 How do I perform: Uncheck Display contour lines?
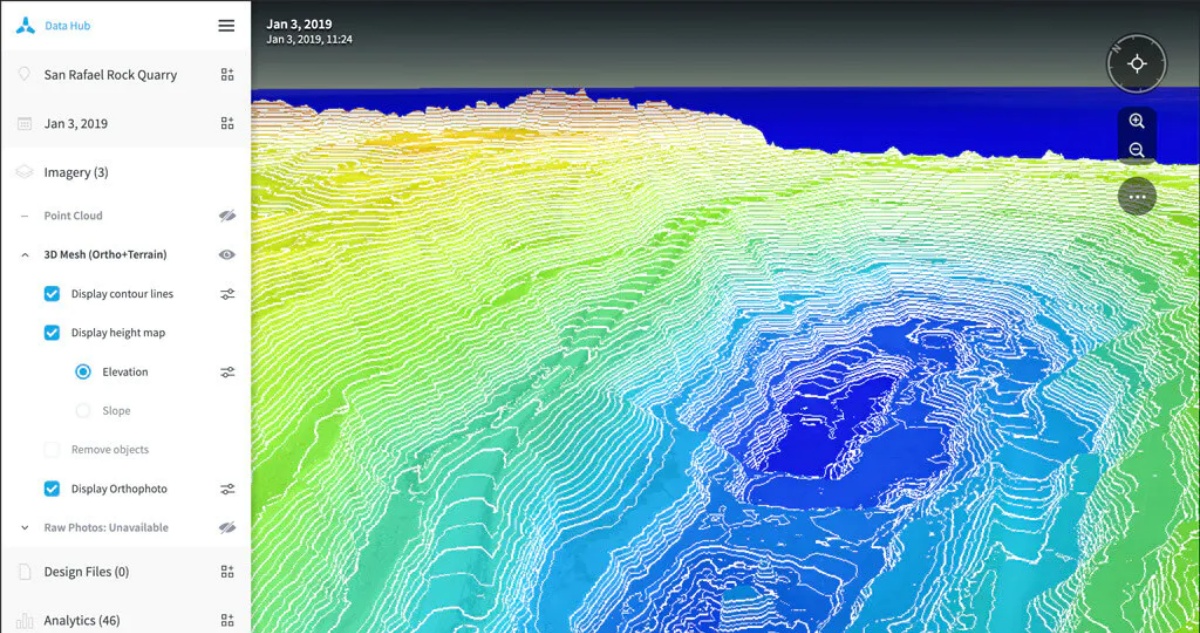click(x=52, y=294)
